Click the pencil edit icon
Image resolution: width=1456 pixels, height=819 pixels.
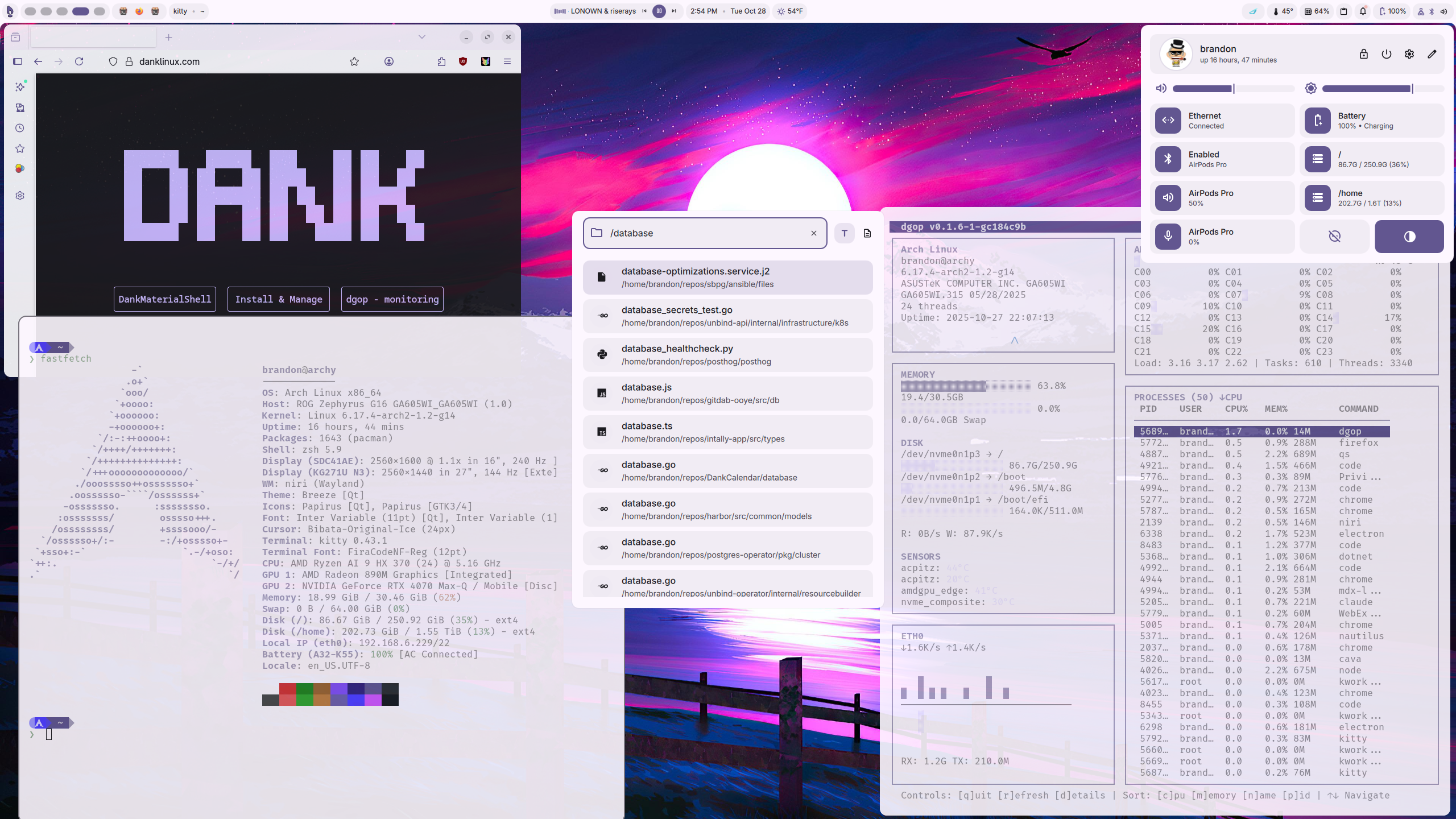click(1432, 54)
